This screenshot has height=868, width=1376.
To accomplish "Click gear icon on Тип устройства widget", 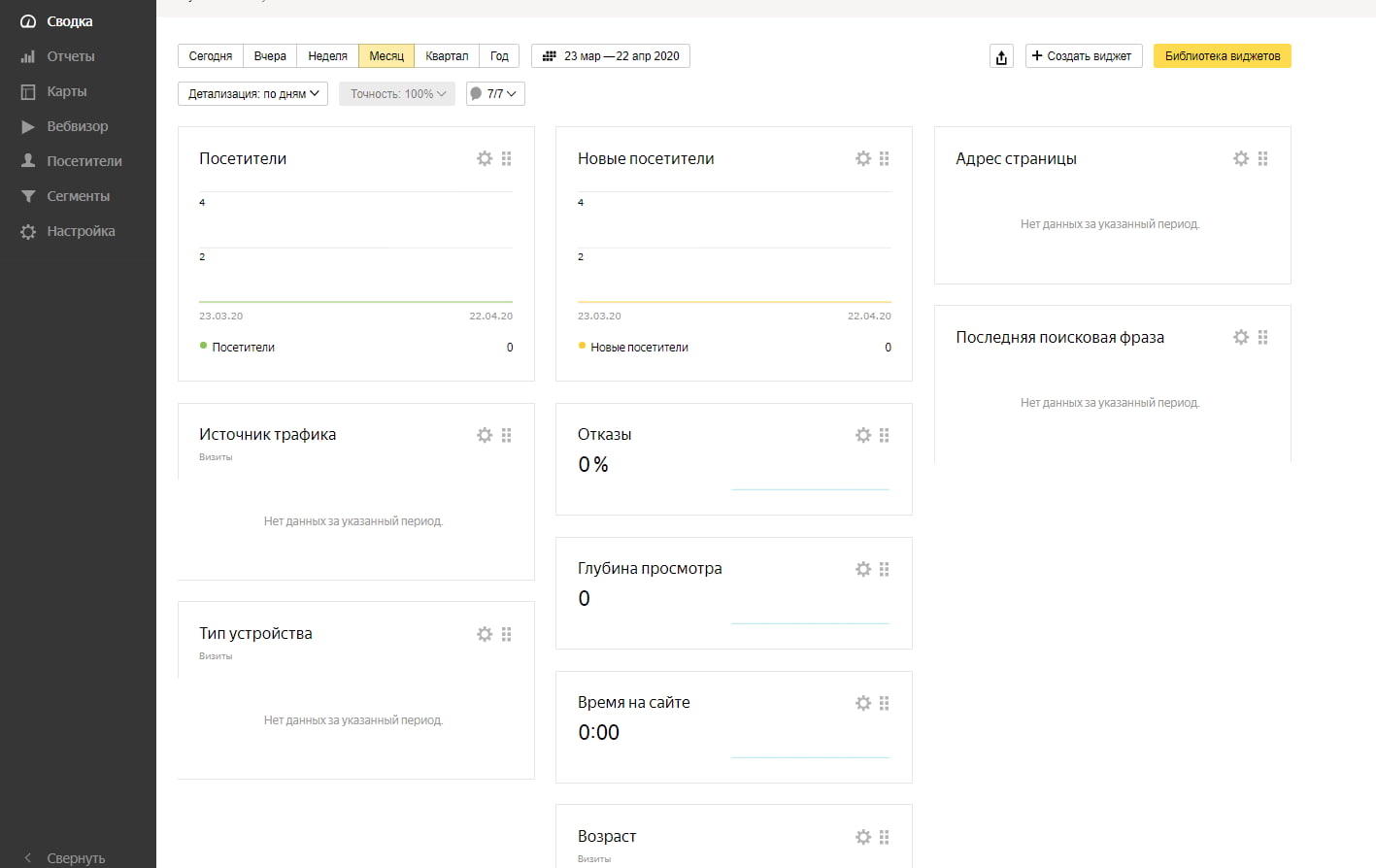I will click(x=485, y=634).
